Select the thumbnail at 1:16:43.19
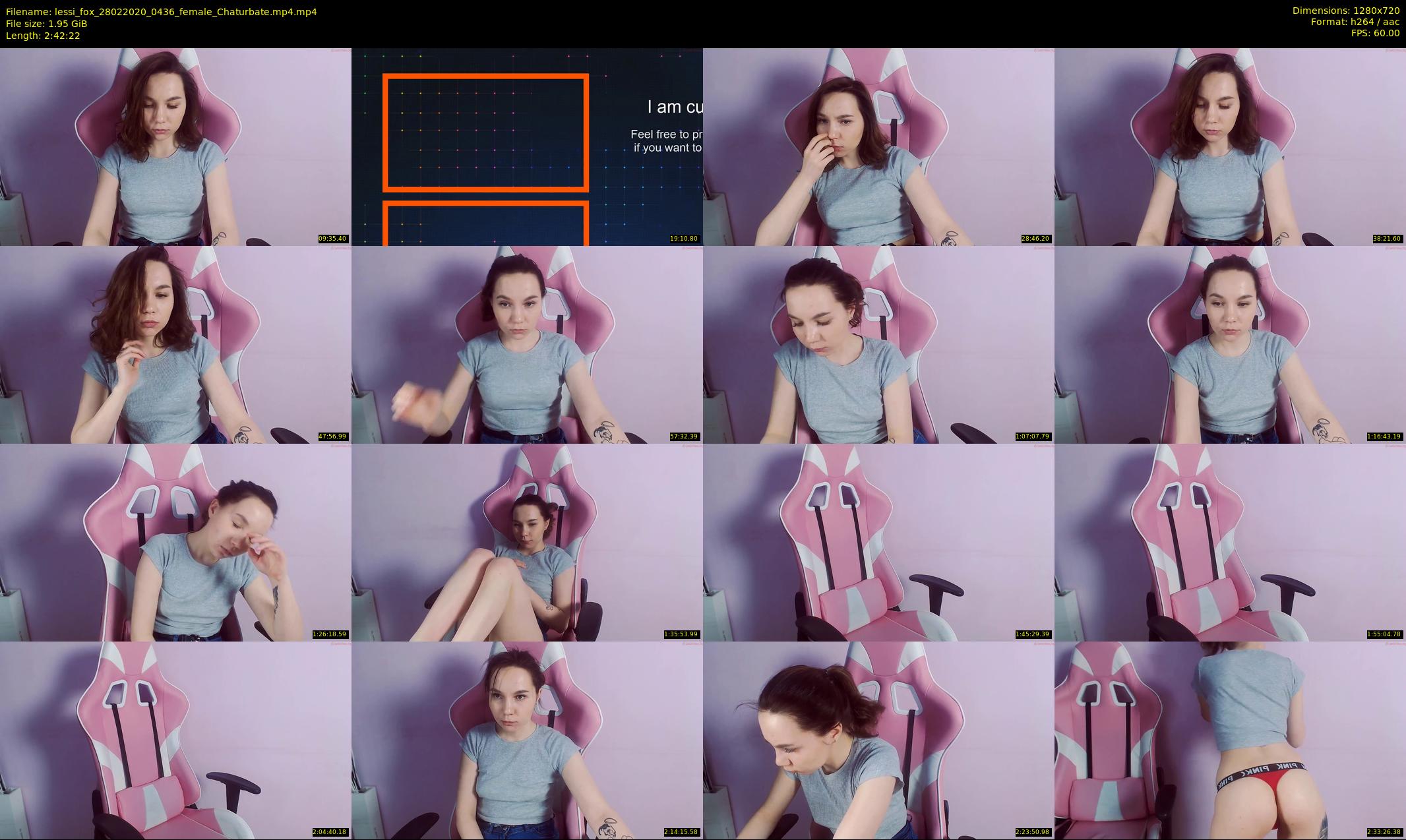 pos(1230,344)
